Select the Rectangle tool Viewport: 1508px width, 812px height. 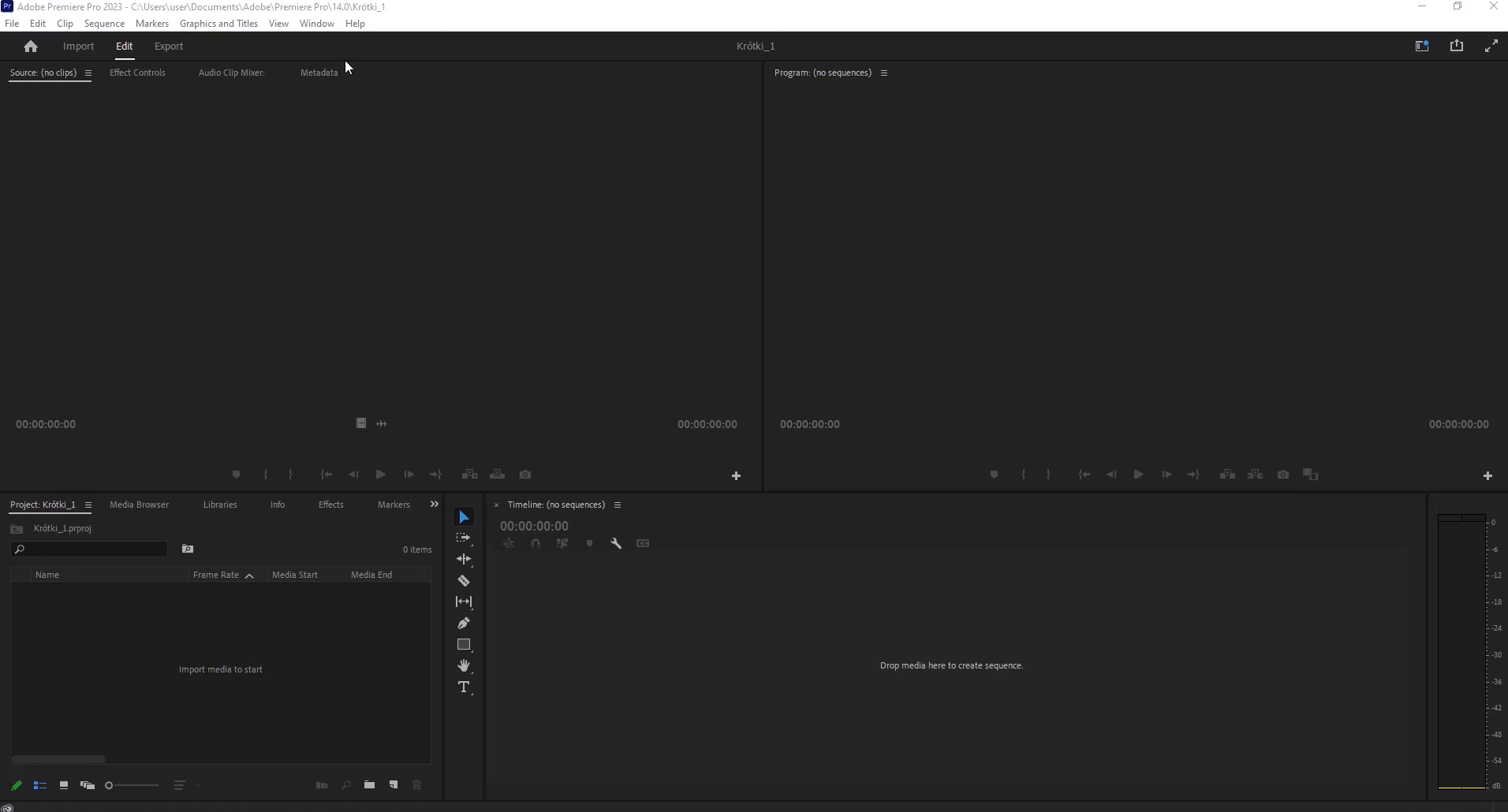pos(464,644)
